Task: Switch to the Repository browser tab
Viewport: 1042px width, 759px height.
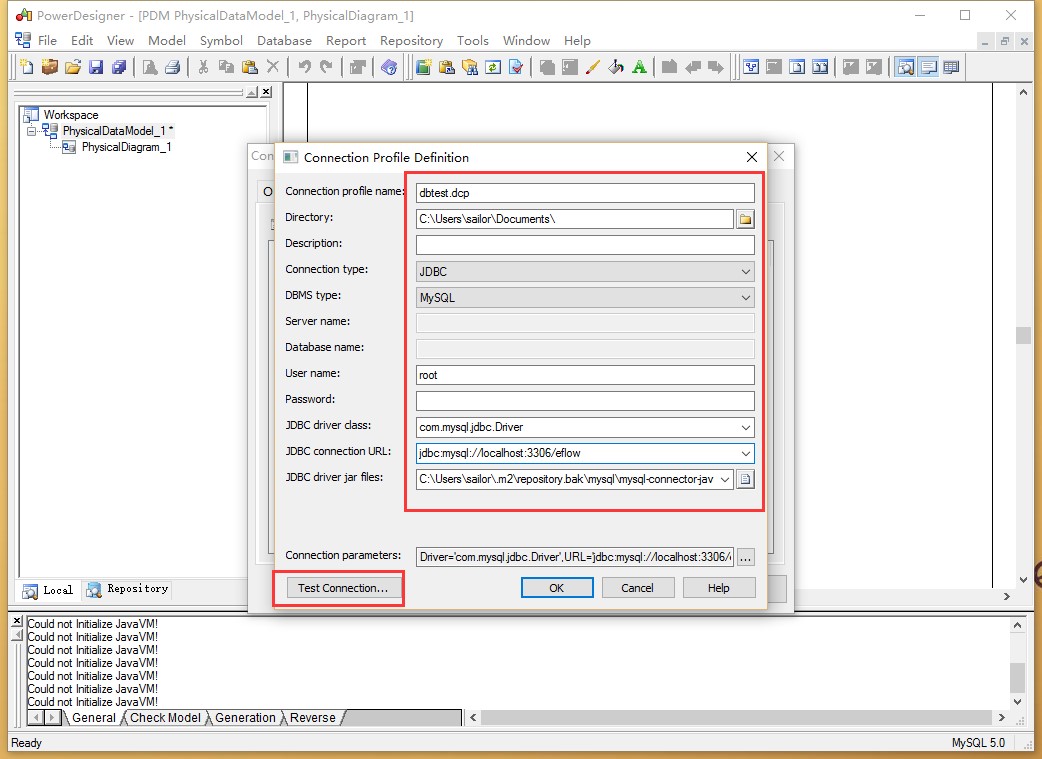Action: coord(128,589)
